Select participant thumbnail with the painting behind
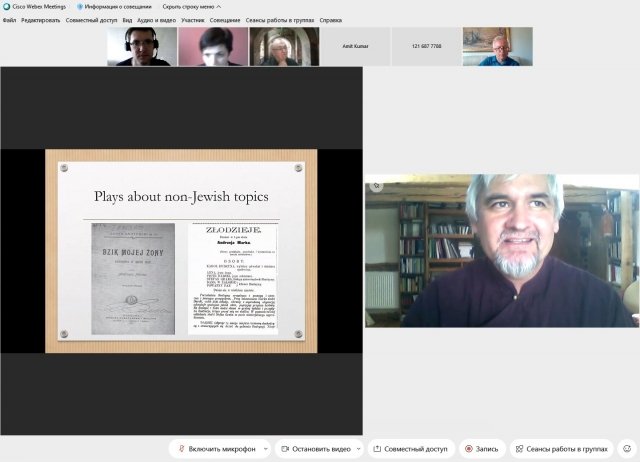The image size is (640, 462). tap(498, 47)
